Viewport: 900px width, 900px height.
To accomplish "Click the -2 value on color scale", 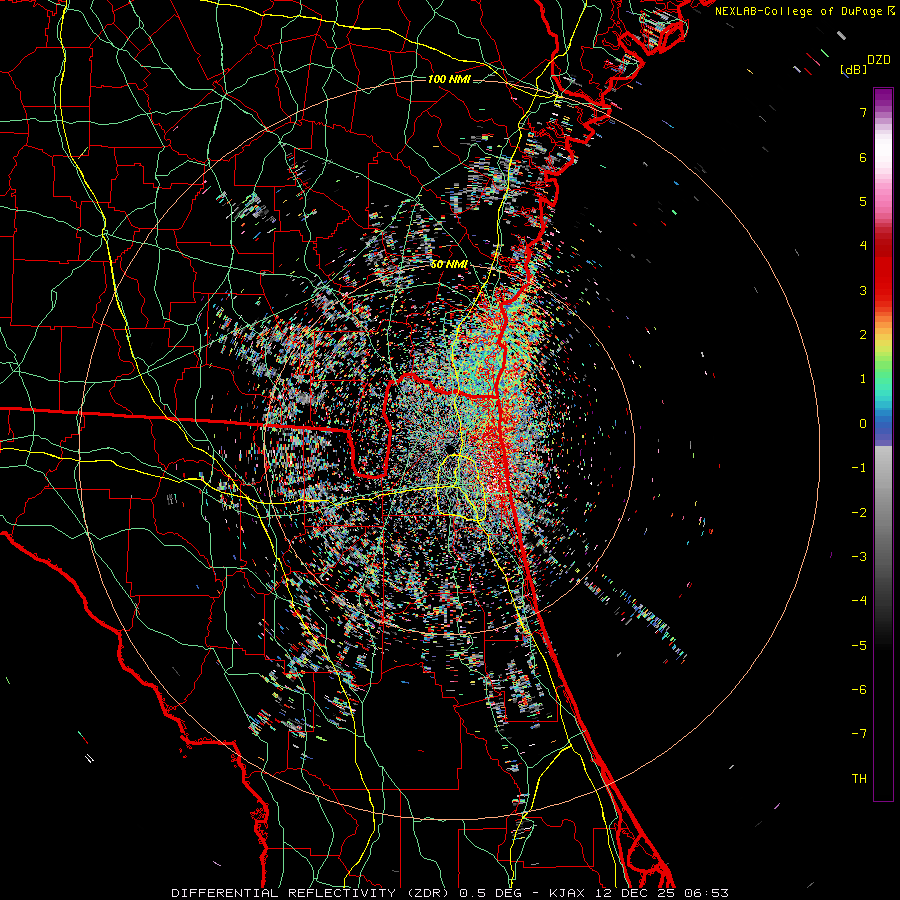I will (859, 512).
